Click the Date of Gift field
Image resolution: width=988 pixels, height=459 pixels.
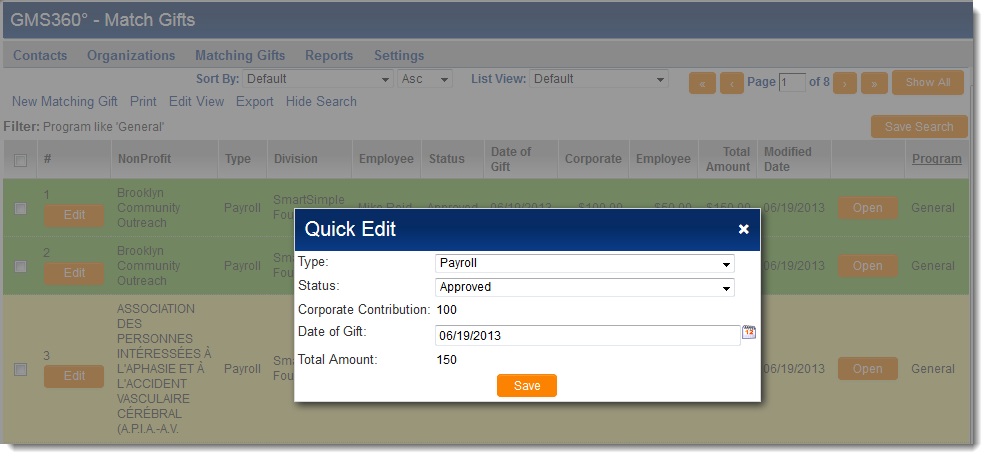(x=587, y=336)
